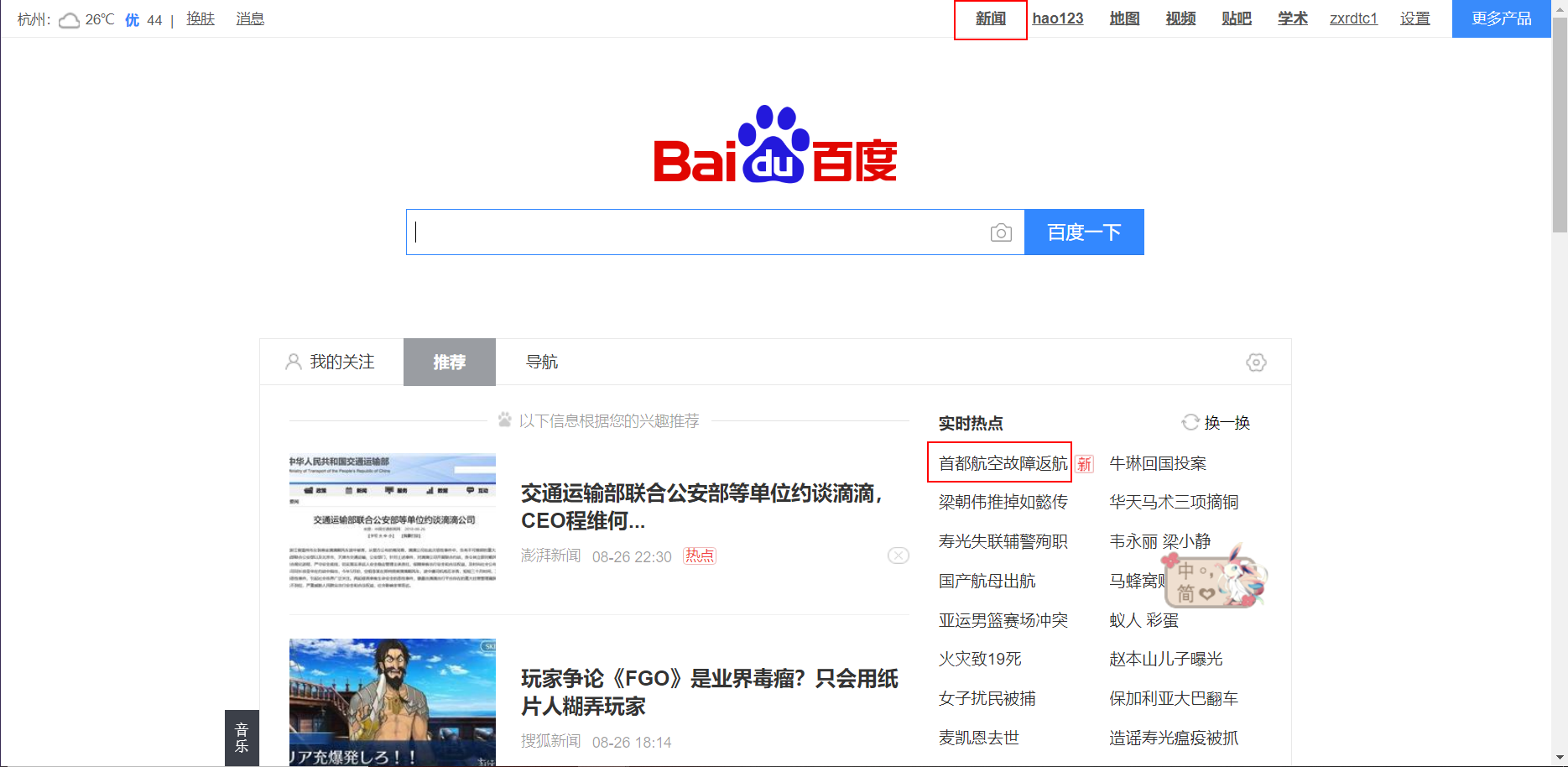Open the 新闻 link in top navigation
1568x767 pixels.
click(991, 18)
